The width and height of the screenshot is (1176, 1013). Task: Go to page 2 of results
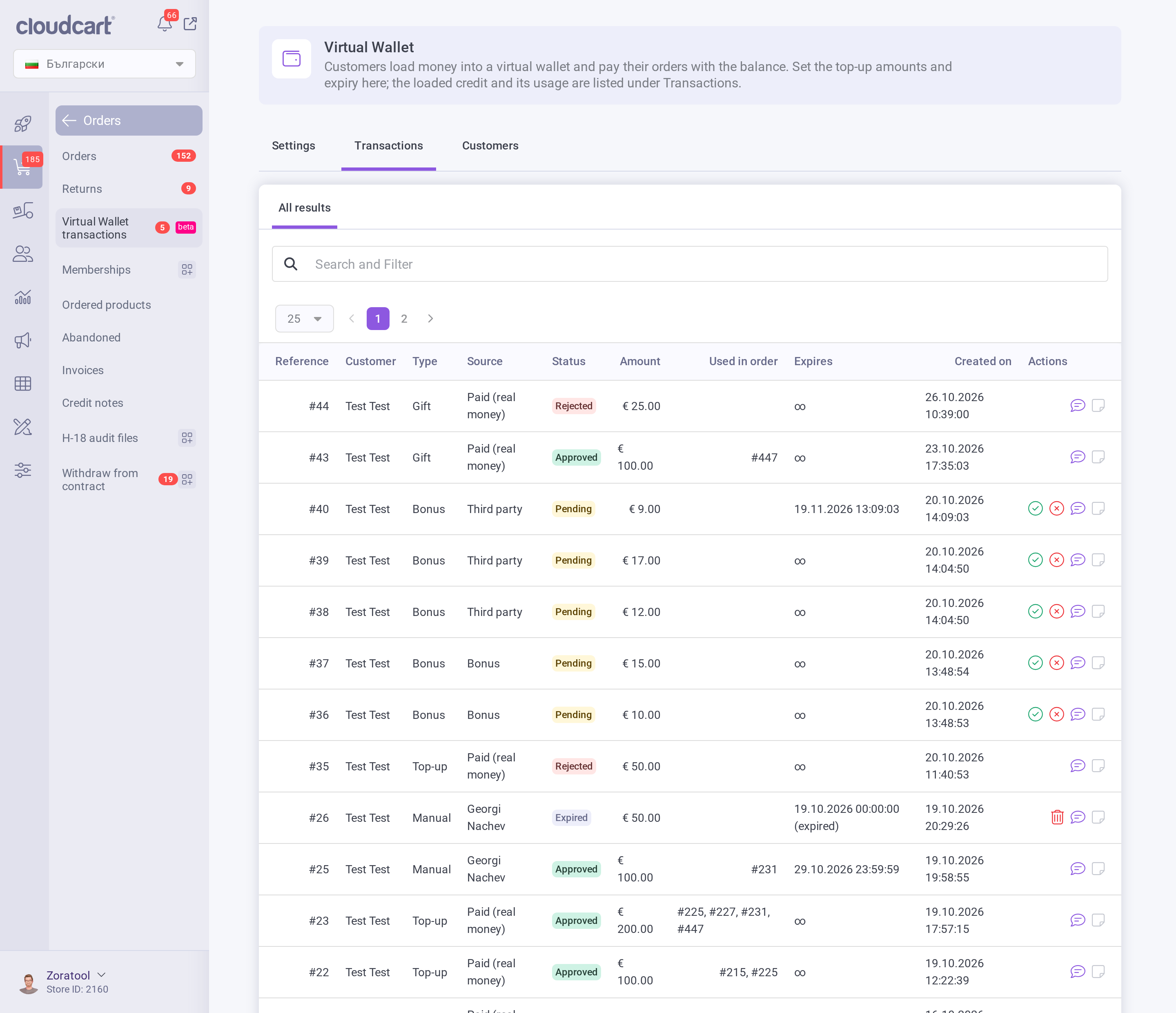click(x=404, y=319)
